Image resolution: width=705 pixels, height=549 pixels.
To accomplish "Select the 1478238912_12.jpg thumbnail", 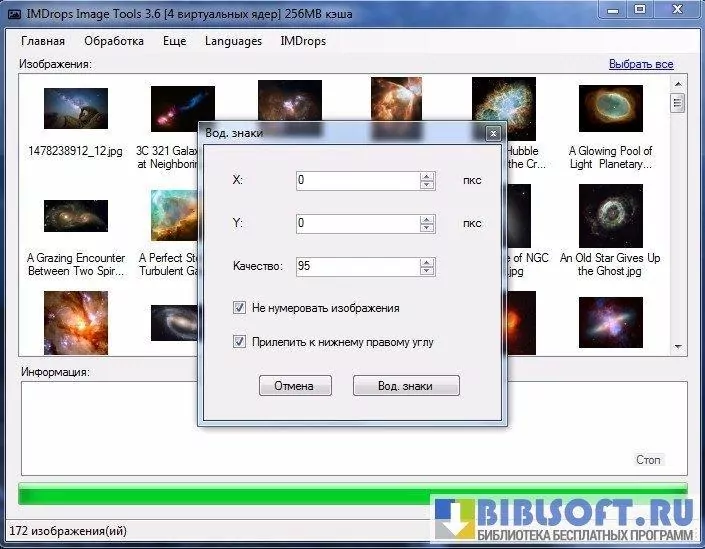I will tap(75, 108).
